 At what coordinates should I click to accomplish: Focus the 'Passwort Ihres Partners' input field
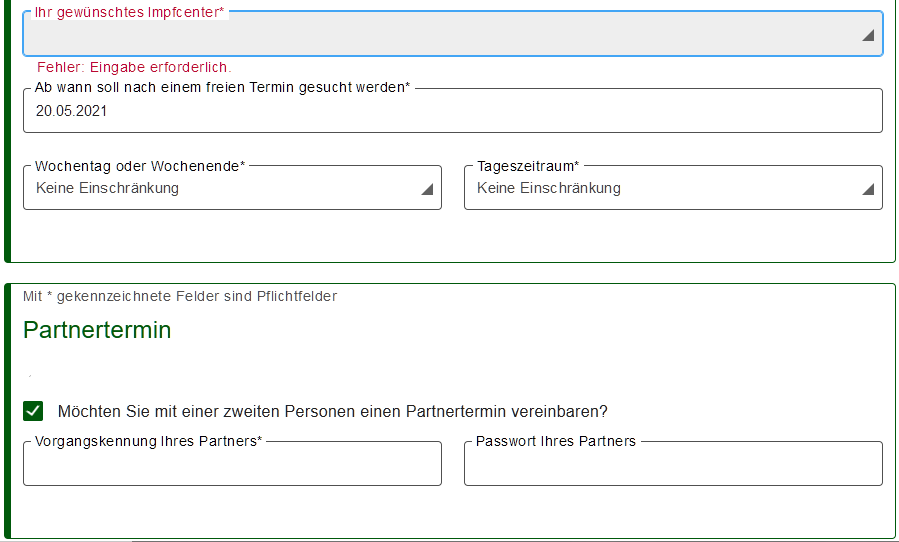coord(673,464)
